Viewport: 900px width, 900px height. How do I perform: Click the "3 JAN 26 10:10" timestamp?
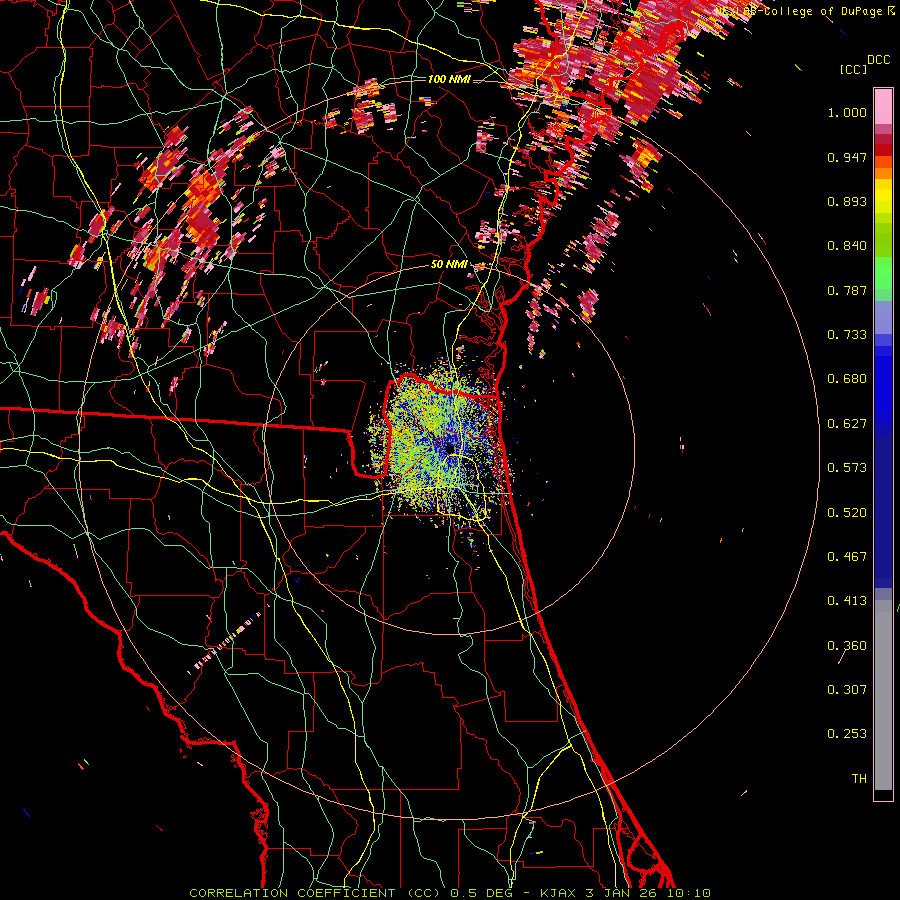pyautogui.click(x=648, y=893)
